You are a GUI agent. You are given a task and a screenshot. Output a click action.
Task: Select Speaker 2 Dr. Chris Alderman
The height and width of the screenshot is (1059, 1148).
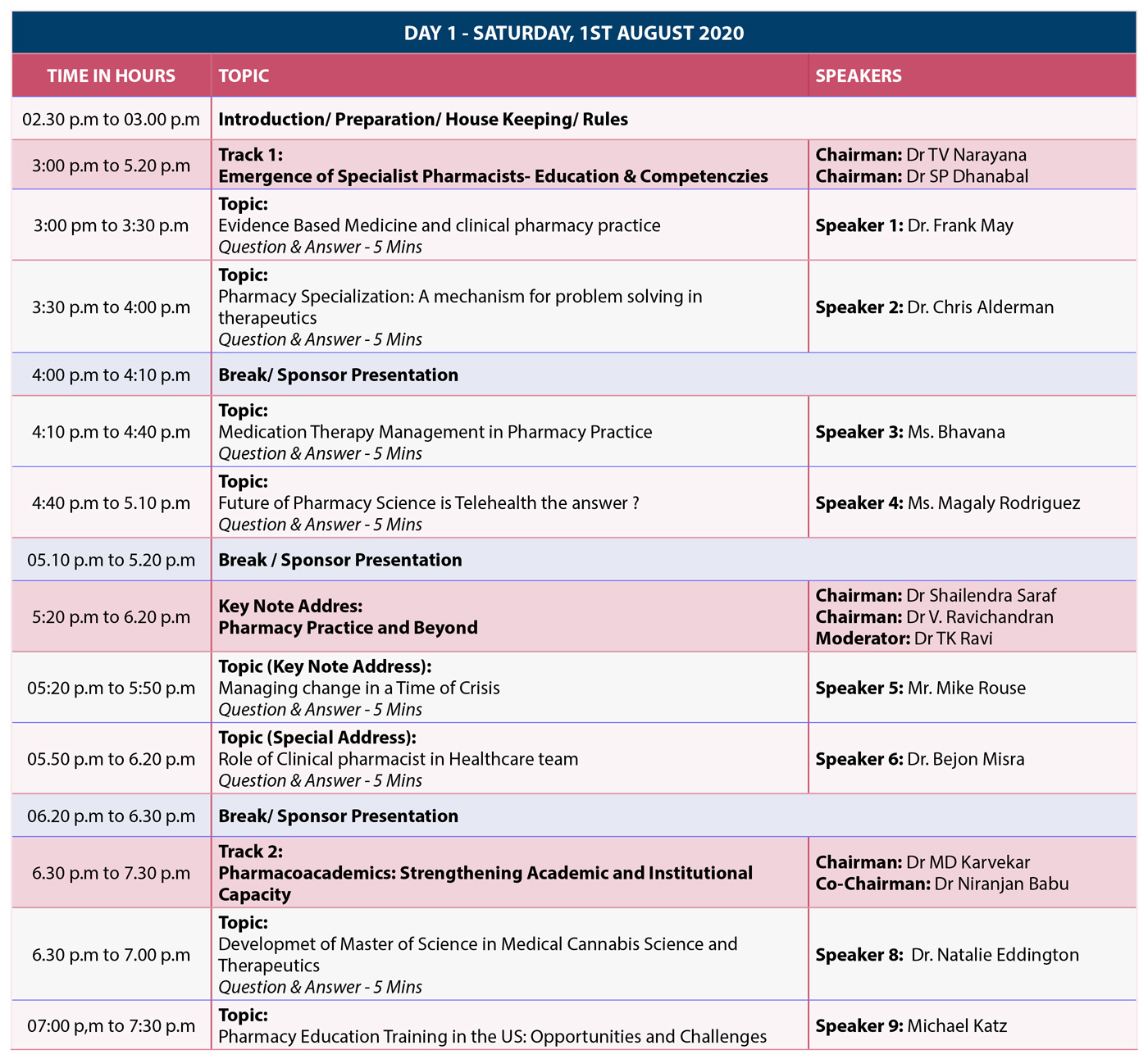tap(934, 307)
